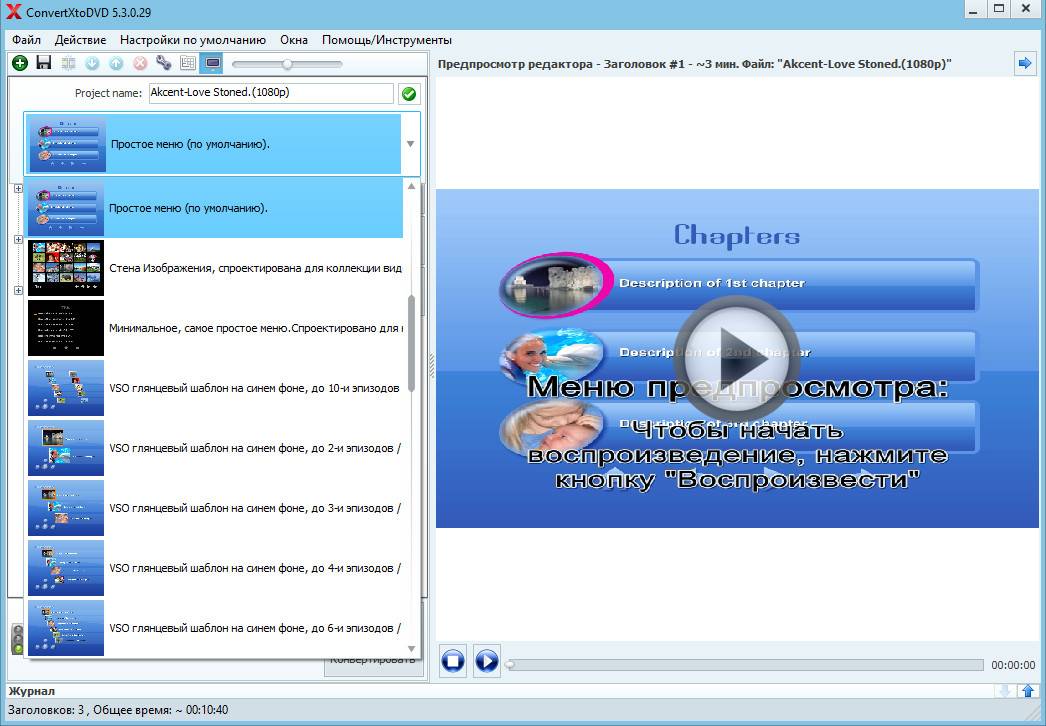Choose VSO template до 2-и эпизодов

(x=215, y=448)
